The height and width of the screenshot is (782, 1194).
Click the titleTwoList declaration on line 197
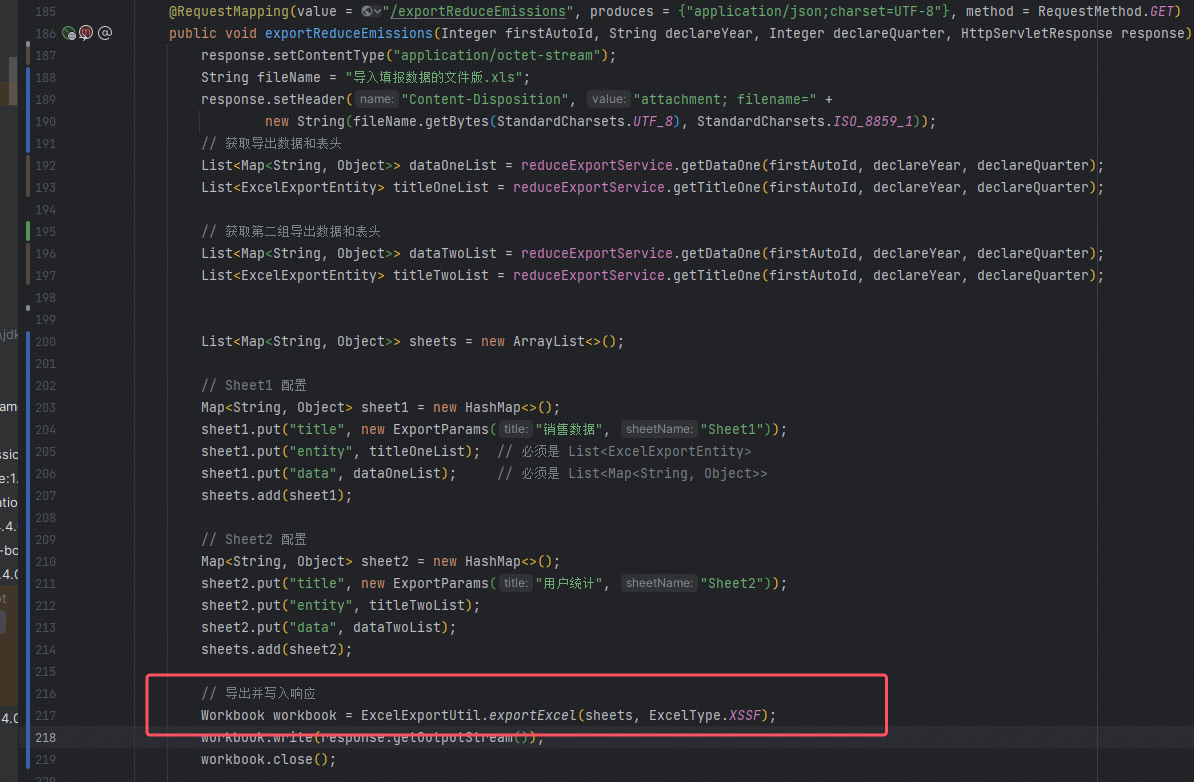pos(441,276)
